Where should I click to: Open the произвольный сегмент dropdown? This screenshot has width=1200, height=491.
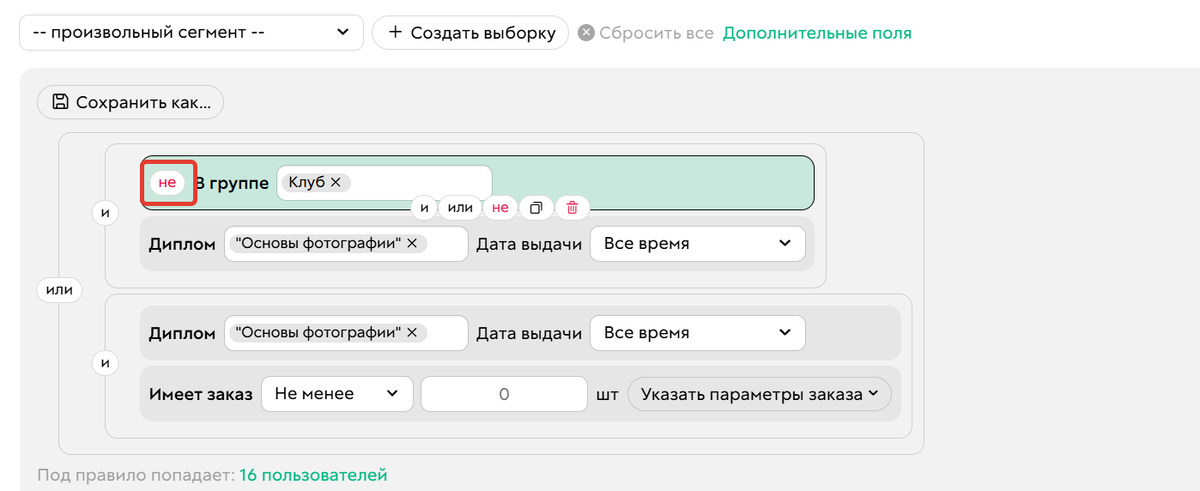point(191,33)
